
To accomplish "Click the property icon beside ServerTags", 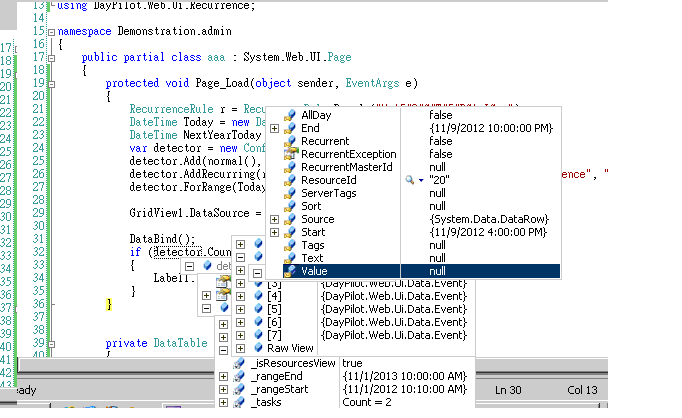I will 290,193.
